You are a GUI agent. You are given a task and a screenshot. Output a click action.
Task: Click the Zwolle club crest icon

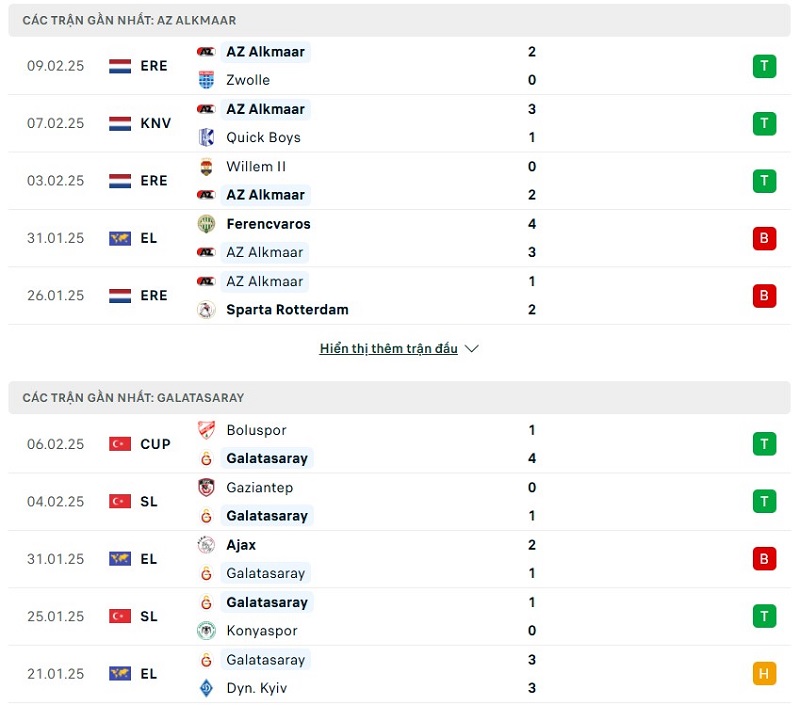(206, 80)
